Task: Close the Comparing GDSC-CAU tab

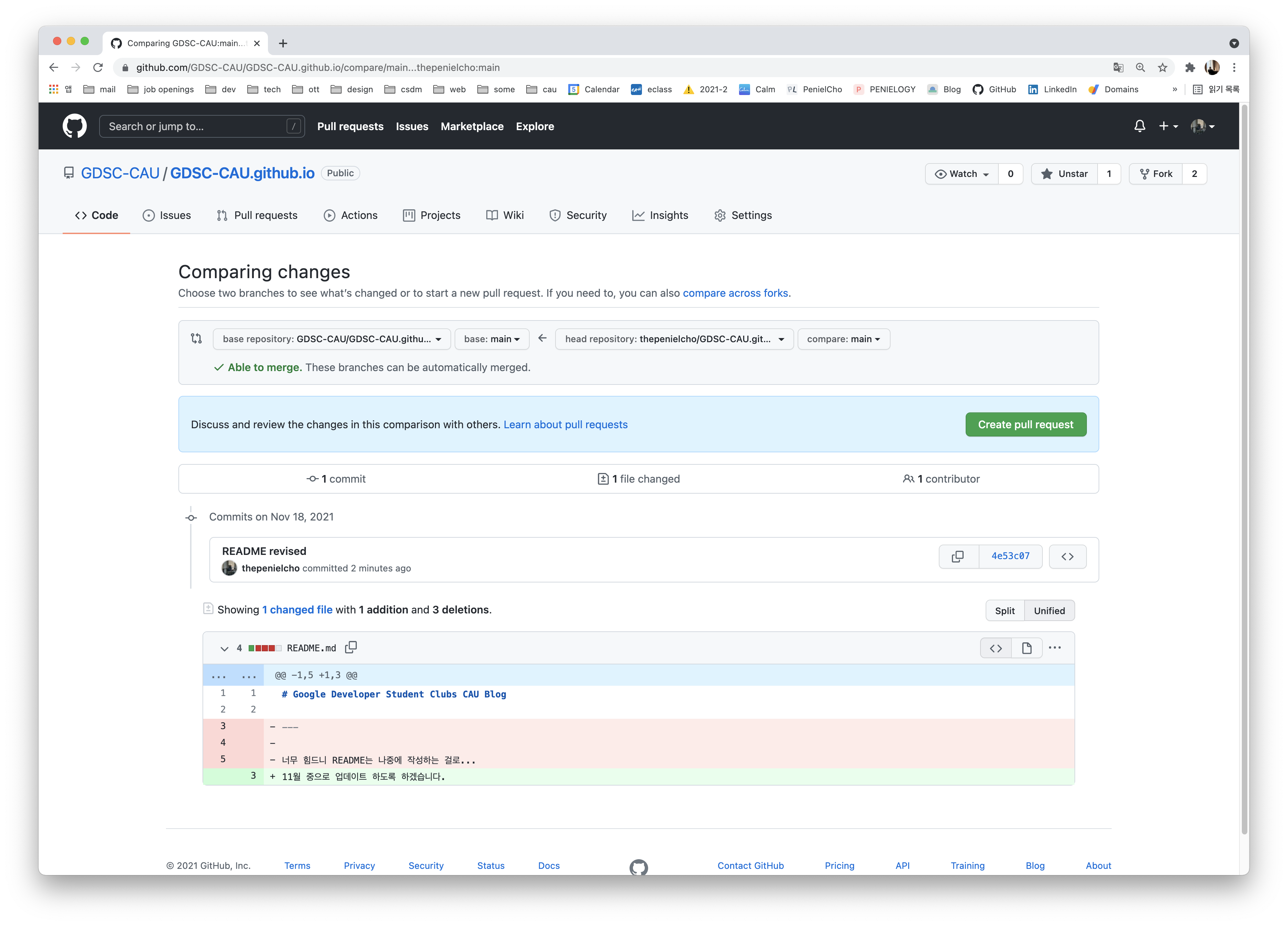Action: [257, 43]
